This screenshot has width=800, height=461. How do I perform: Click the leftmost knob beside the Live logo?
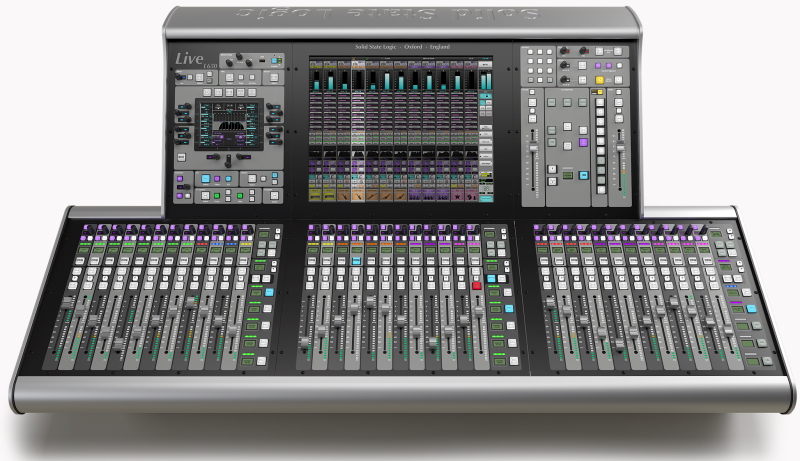(x=229, y=63)
